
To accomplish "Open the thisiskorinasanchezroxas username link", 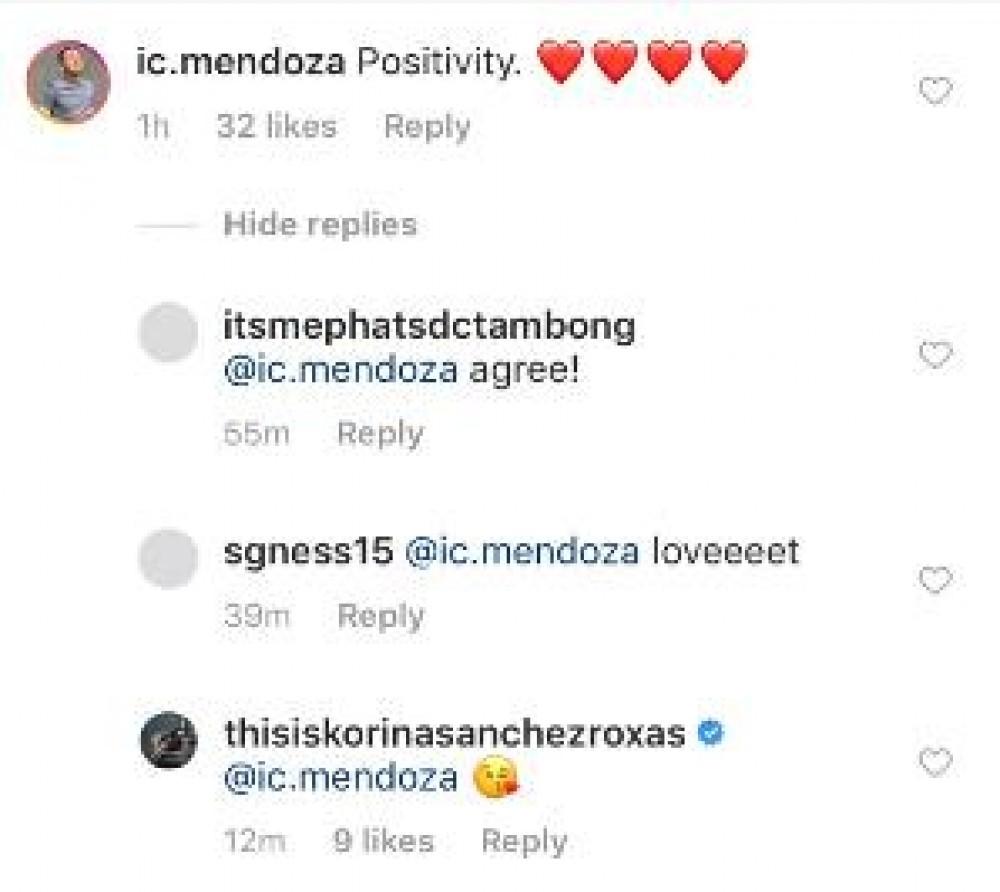I will [x=457, y=734].
